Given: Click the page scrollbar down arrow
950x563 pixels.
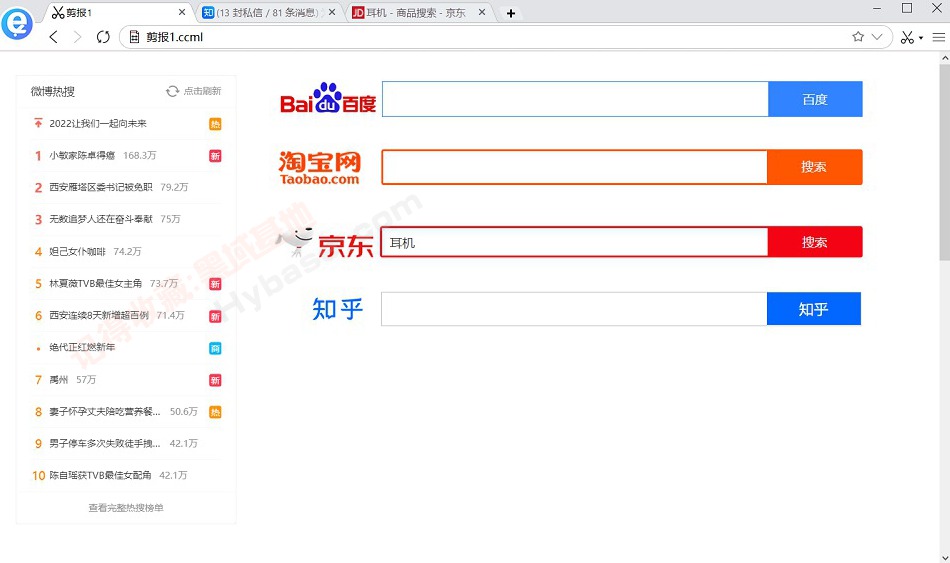Looking at the screenshot, I should tap(945, 557).
